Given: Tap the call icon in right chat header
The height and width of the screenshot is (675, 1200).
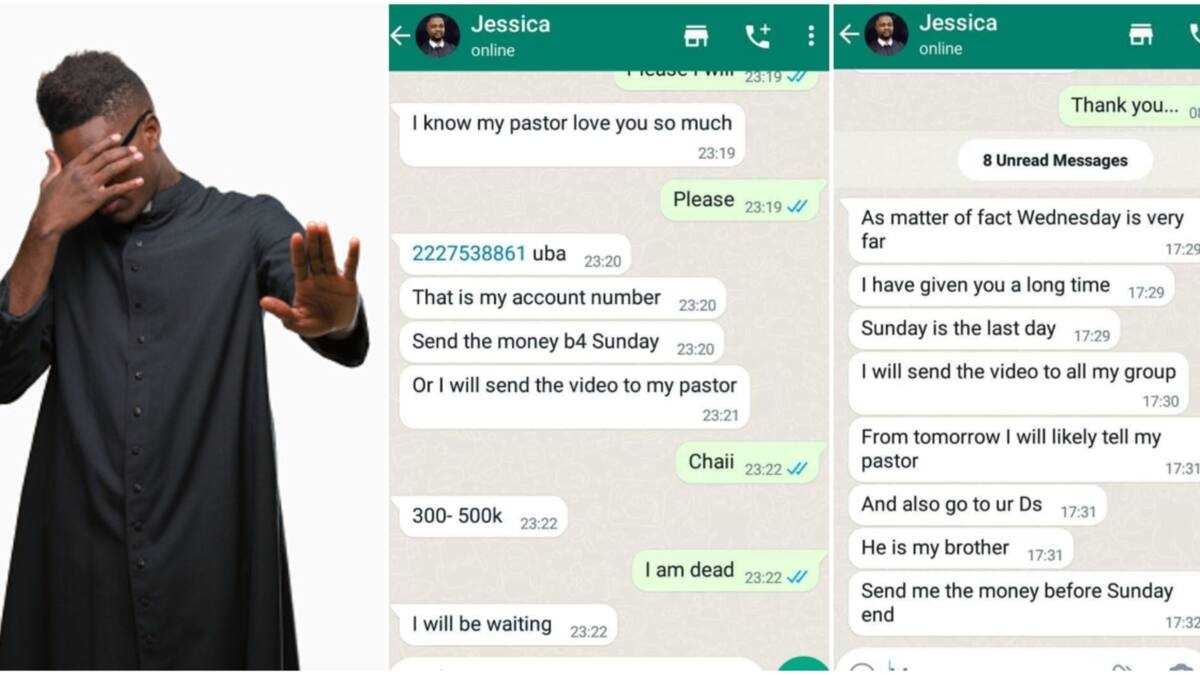Looking at the screenshot, I should (x=1195, y=35).
